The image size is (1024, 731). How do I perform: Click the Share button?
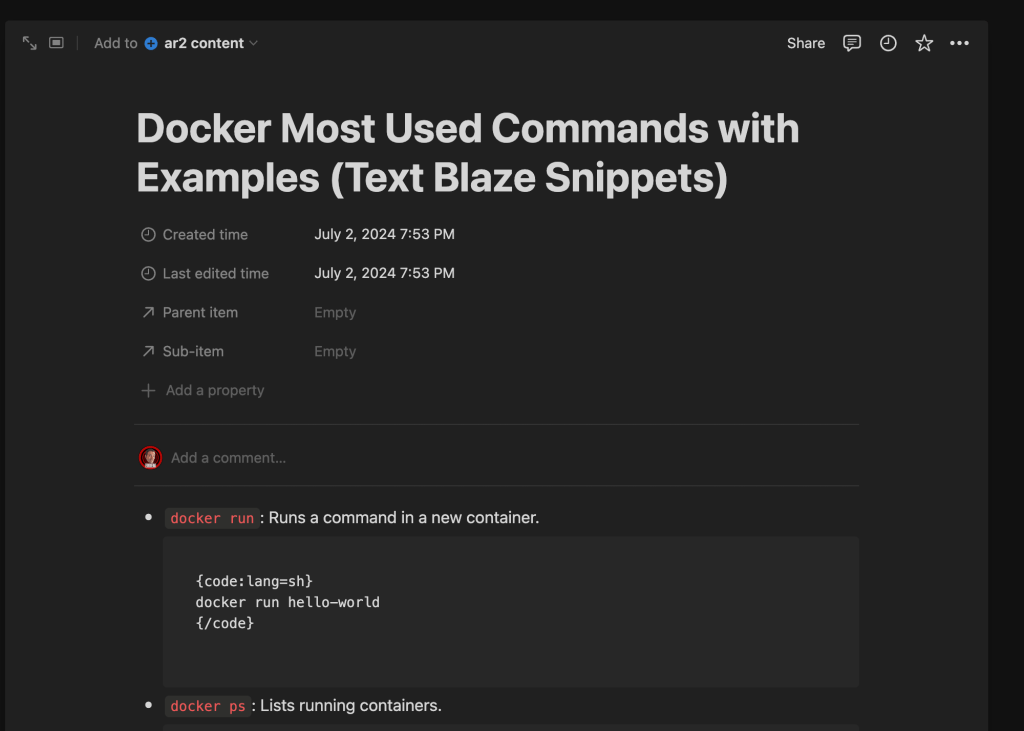805,43
